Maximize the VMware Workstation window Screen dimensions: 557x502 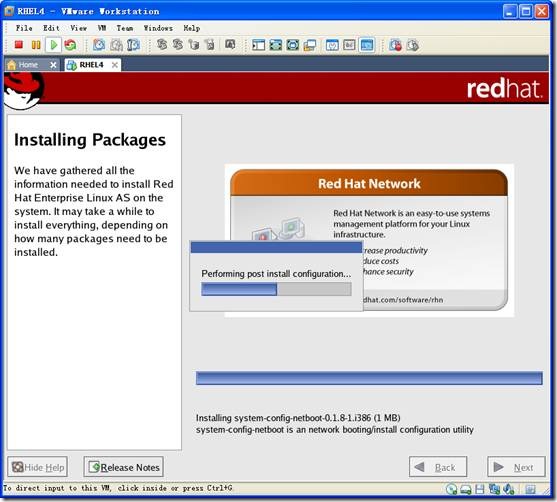[526, 11]
